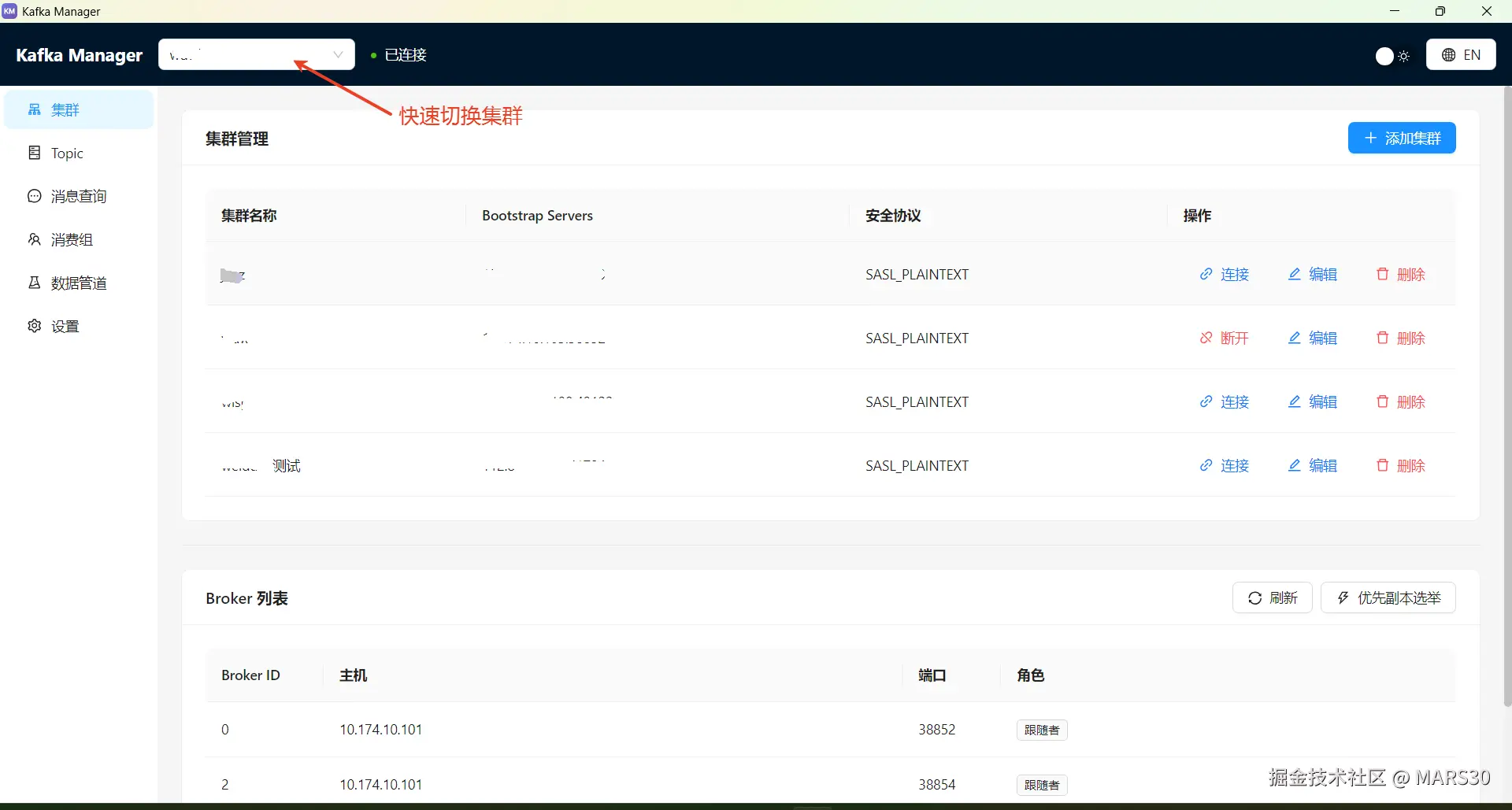Expand the quick cluster switch dropdown
Image resolution: width=1512 pixels, height=810 pixels.
(257, 54)
